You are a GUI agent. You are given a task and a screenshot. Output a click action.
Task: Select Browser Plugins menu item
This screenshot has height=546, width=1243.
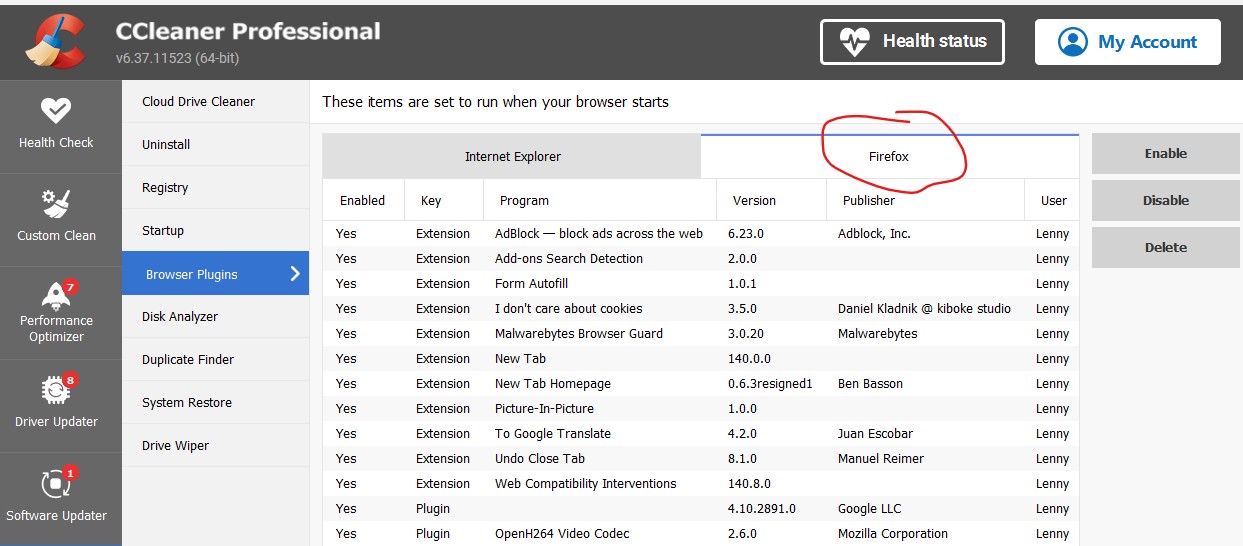[x=215, y=274]
